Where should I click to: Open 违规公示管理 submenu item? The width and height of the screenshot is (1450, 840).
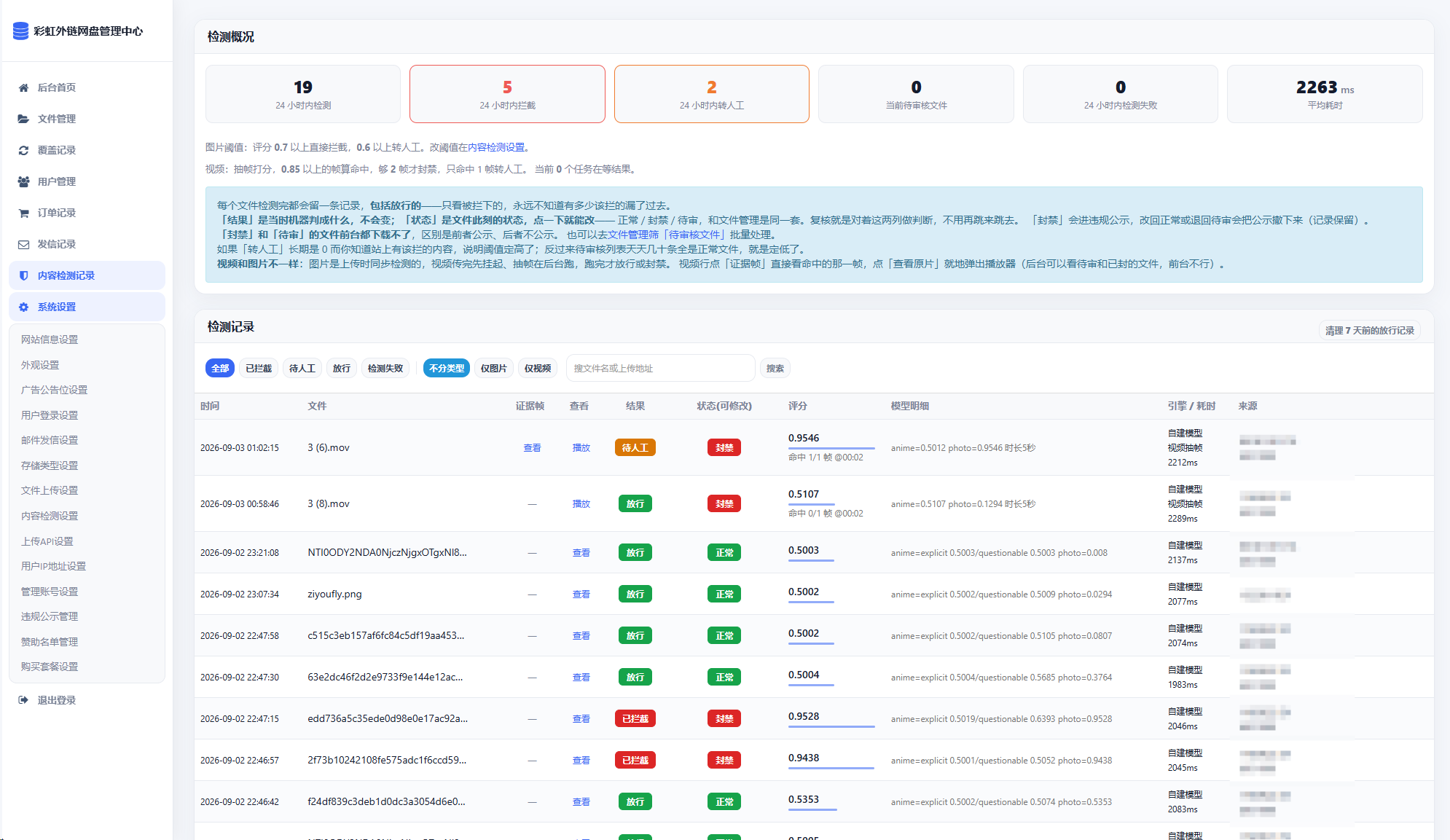[x=50, y=616]
